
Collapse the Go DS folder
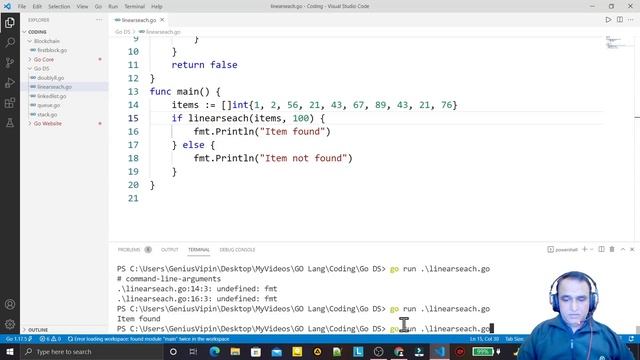[x=64, y=69]
